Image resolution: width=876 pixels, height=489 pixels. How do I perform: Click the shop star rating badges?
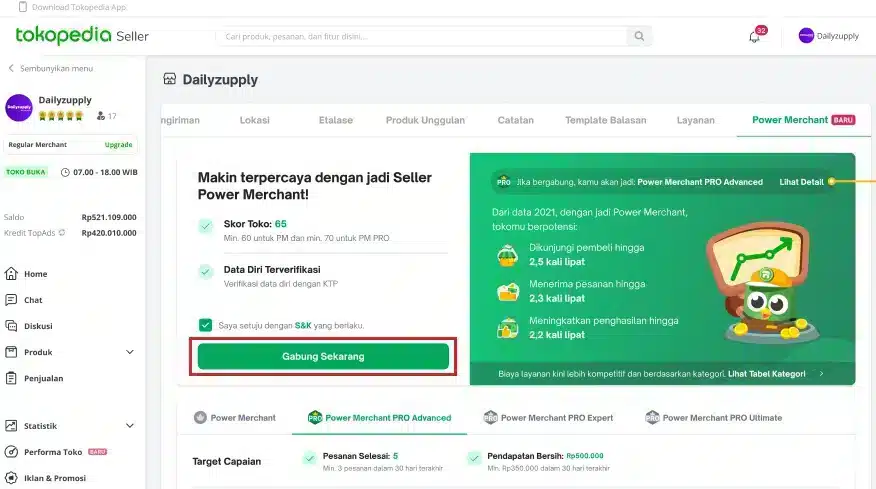point(61,116)
